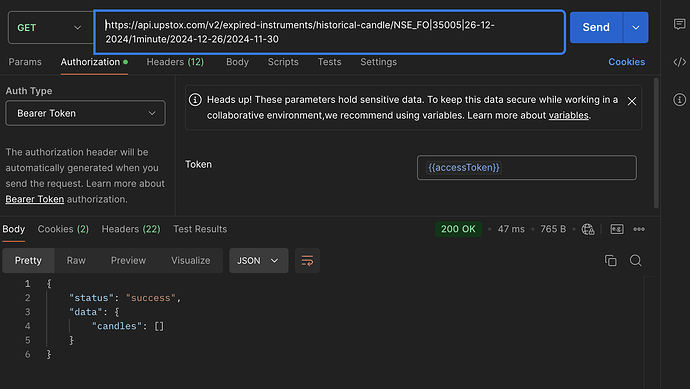Viewport: 690px width, 389px height.
Task: Click the "candles" key in the response
Action: 117,326
